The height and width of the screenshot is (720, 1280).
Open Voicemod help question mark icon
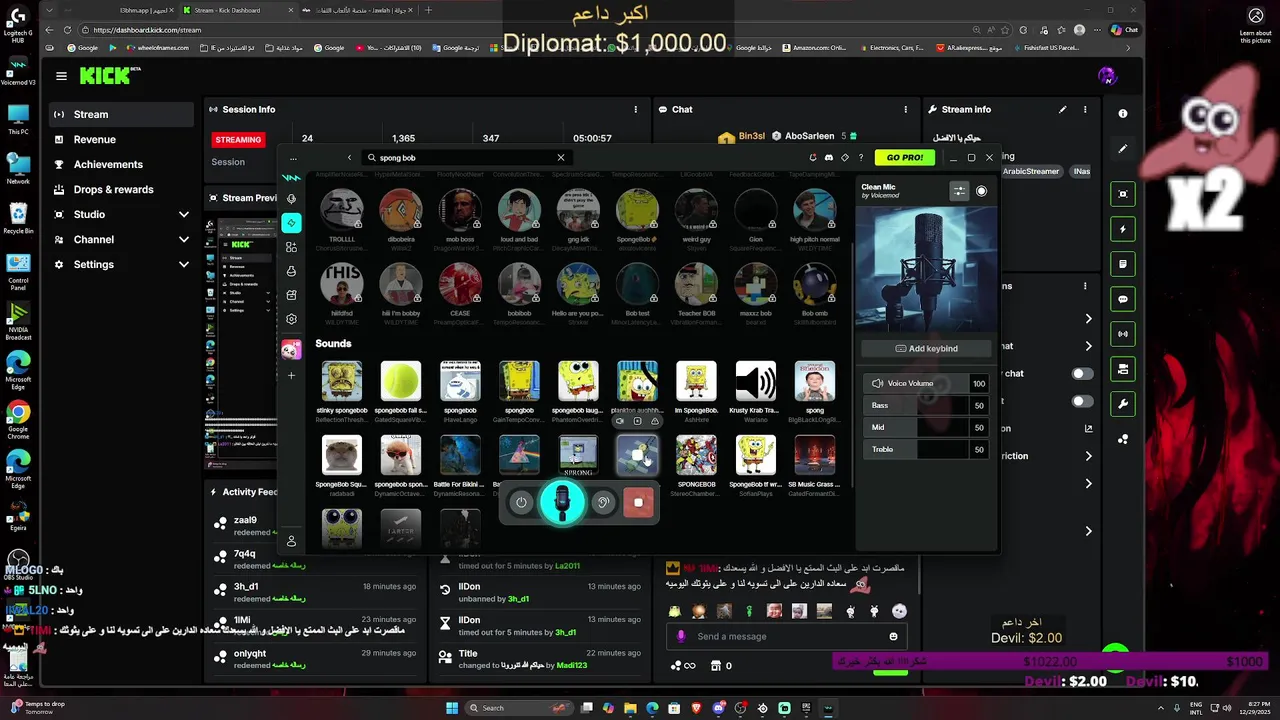click(x=861, y=157)
